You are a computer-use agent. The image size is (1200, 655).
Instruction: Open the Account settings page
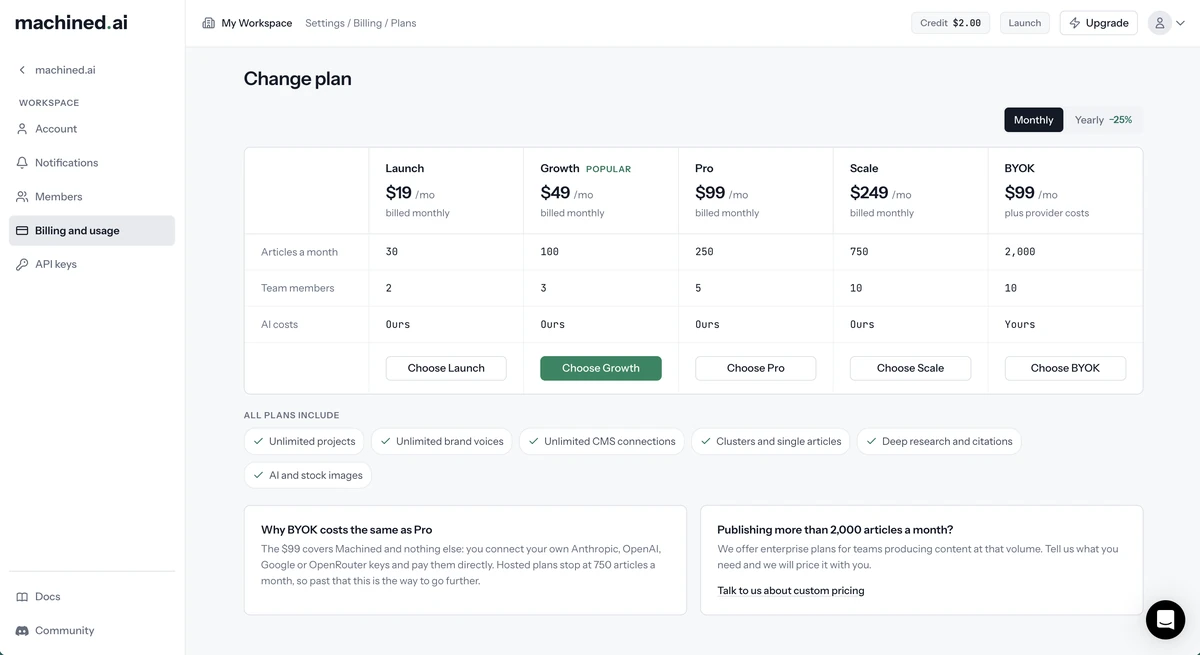click(92, 129)
